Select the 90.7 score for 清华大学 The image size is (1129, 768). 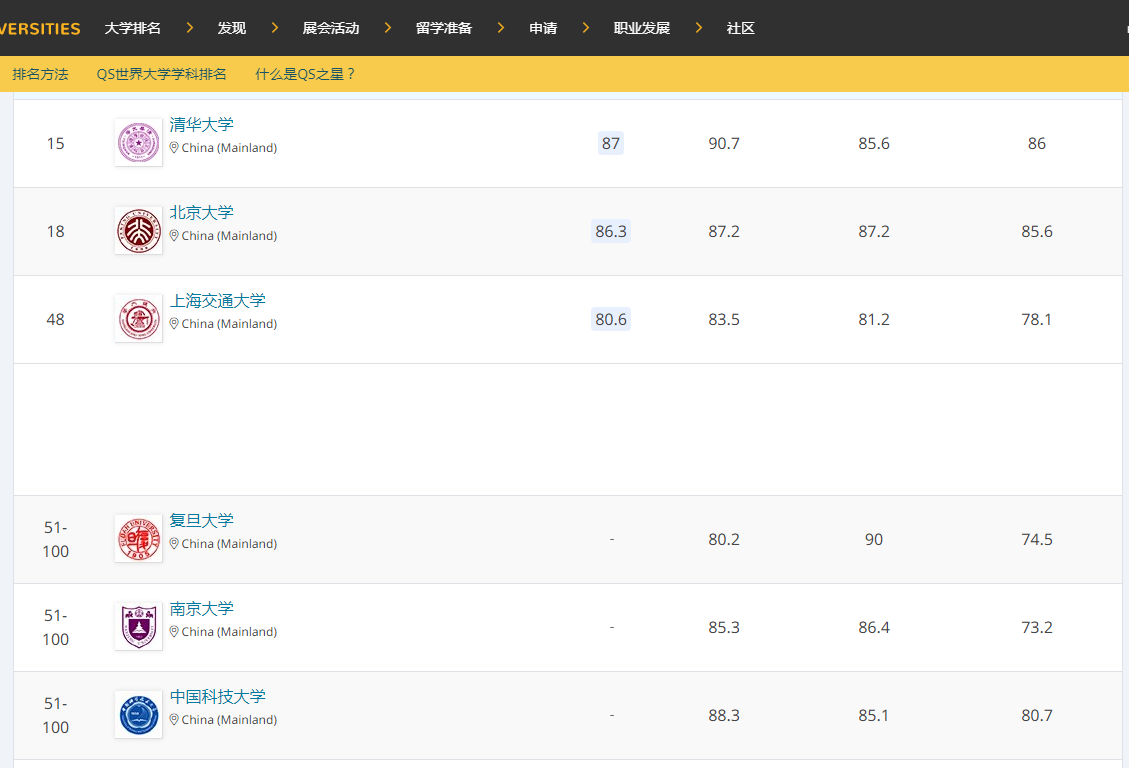[724, 143]
